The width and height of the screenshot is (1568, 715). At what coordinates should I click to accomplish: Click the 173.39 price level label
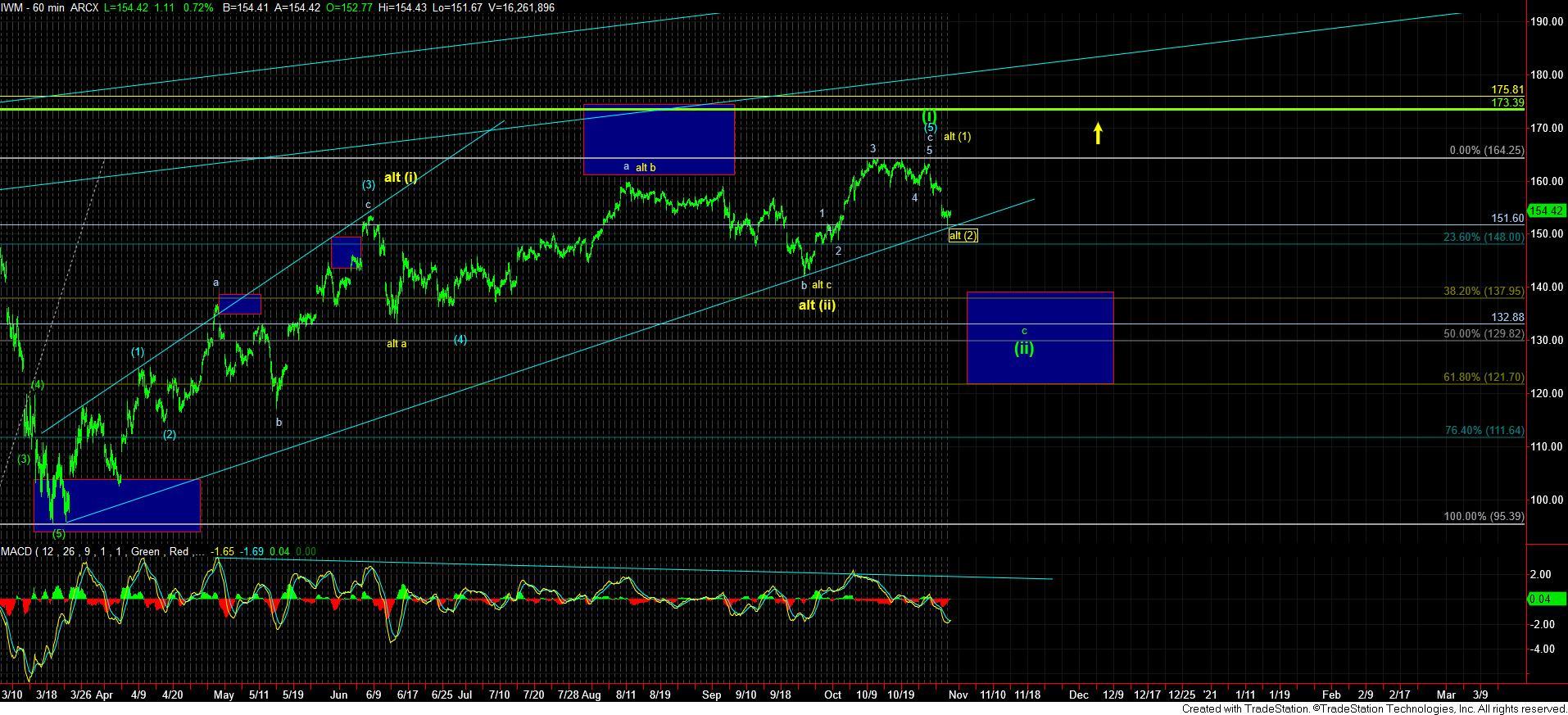coord(1507,102)
